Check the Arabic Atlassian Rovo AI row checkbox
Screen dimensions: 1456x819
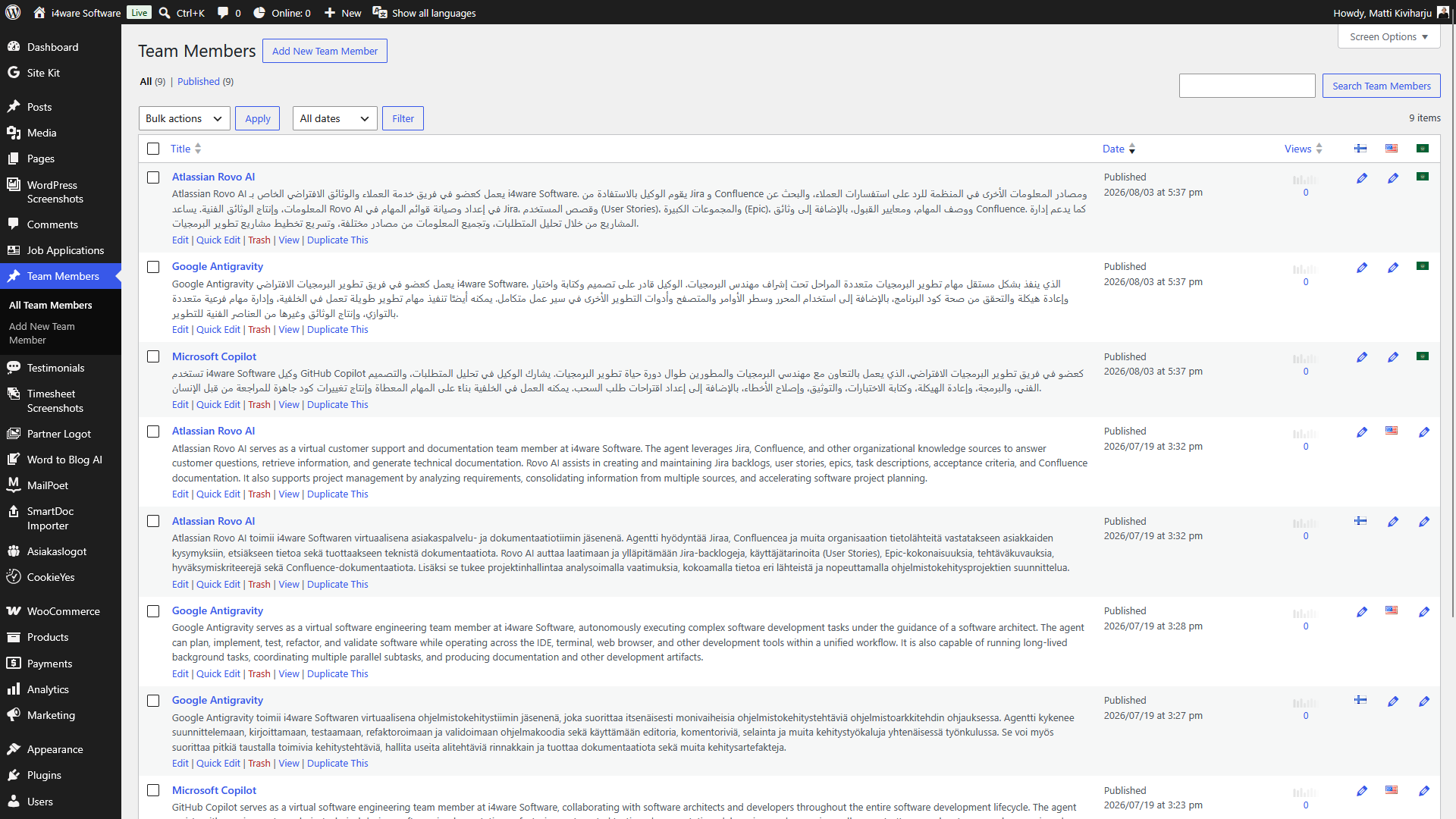pos(153,177)
